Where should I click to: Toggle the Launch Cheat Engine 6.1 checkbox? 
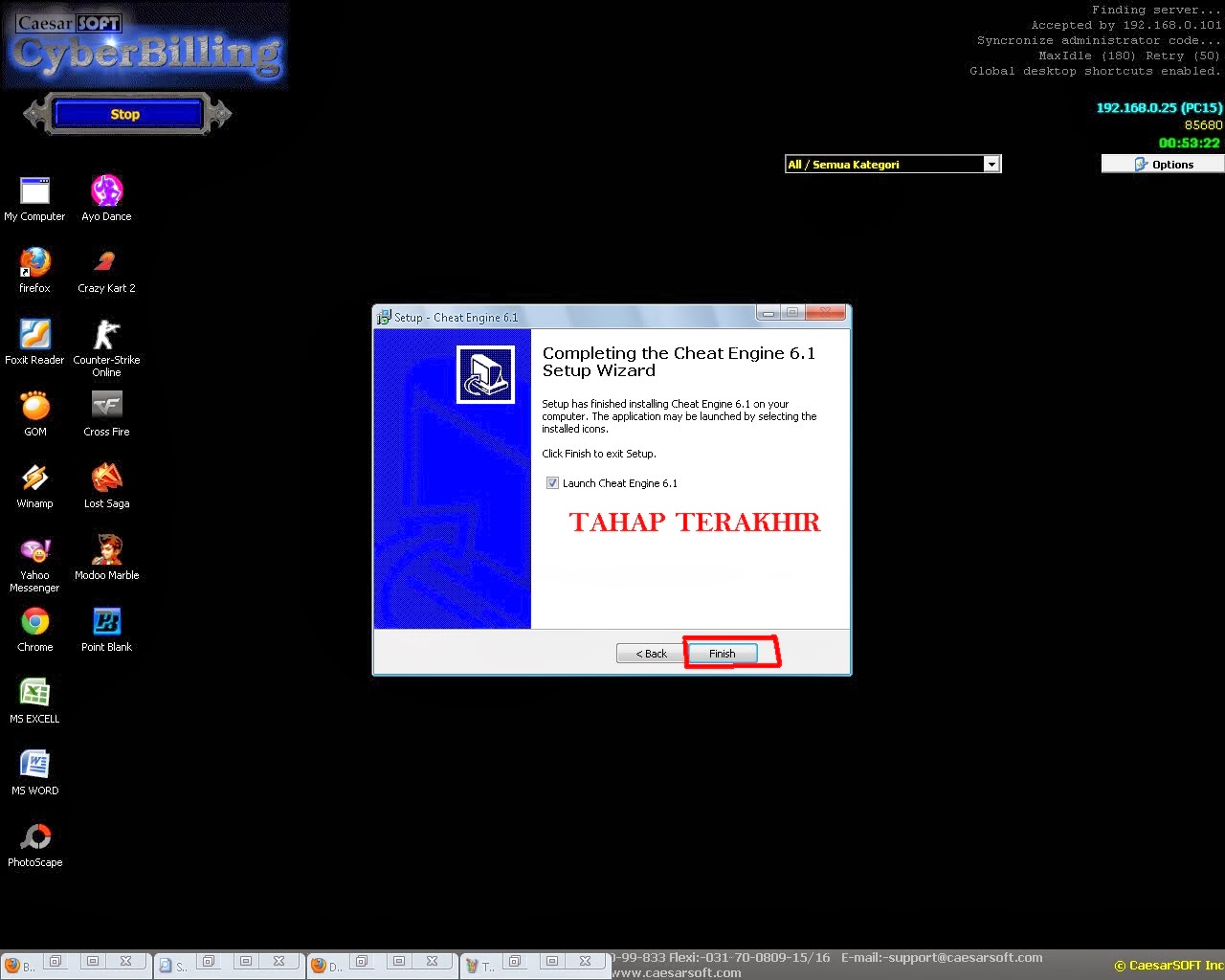pos(552,483)
